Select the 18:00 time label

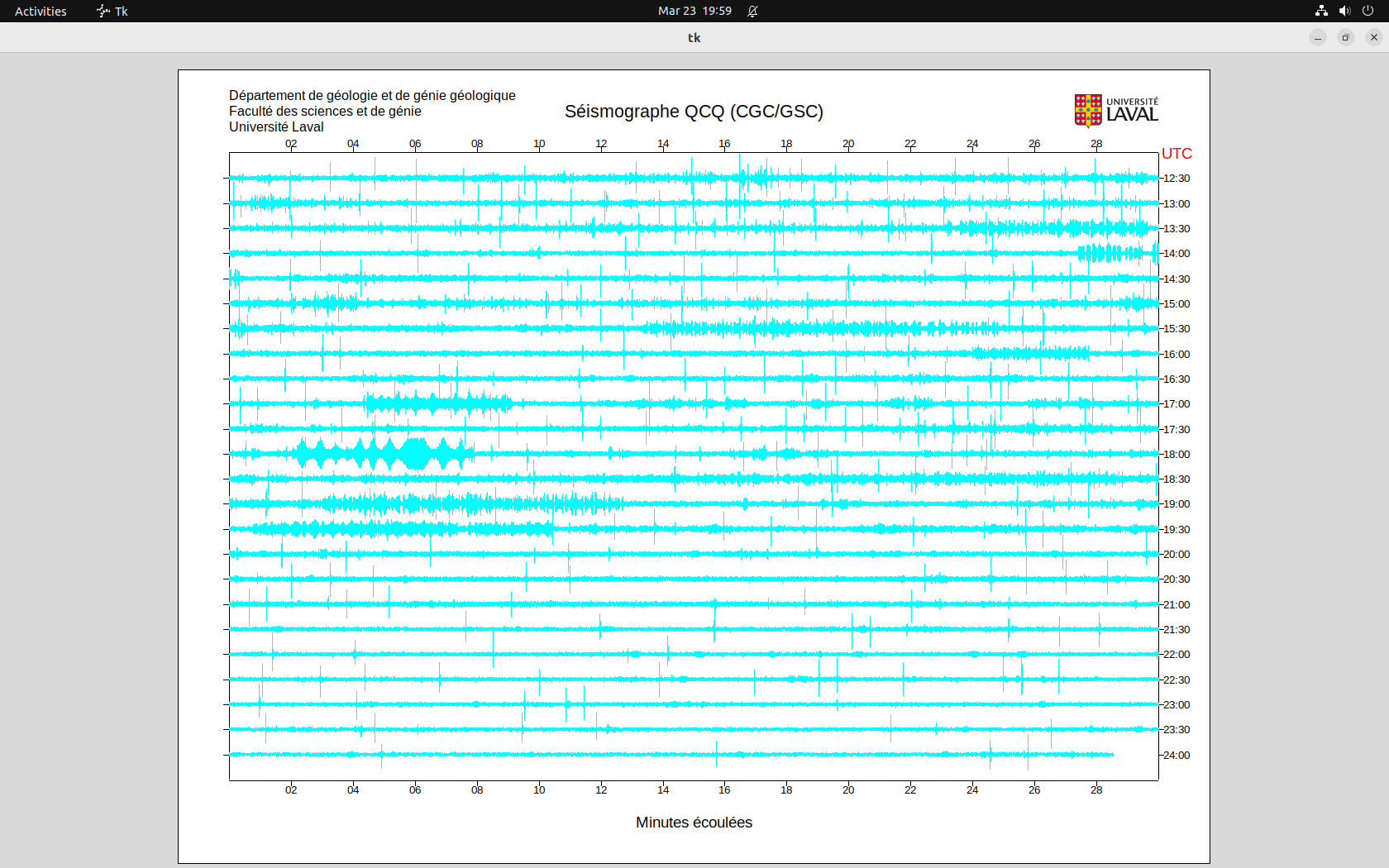[x=1177, y=455]
